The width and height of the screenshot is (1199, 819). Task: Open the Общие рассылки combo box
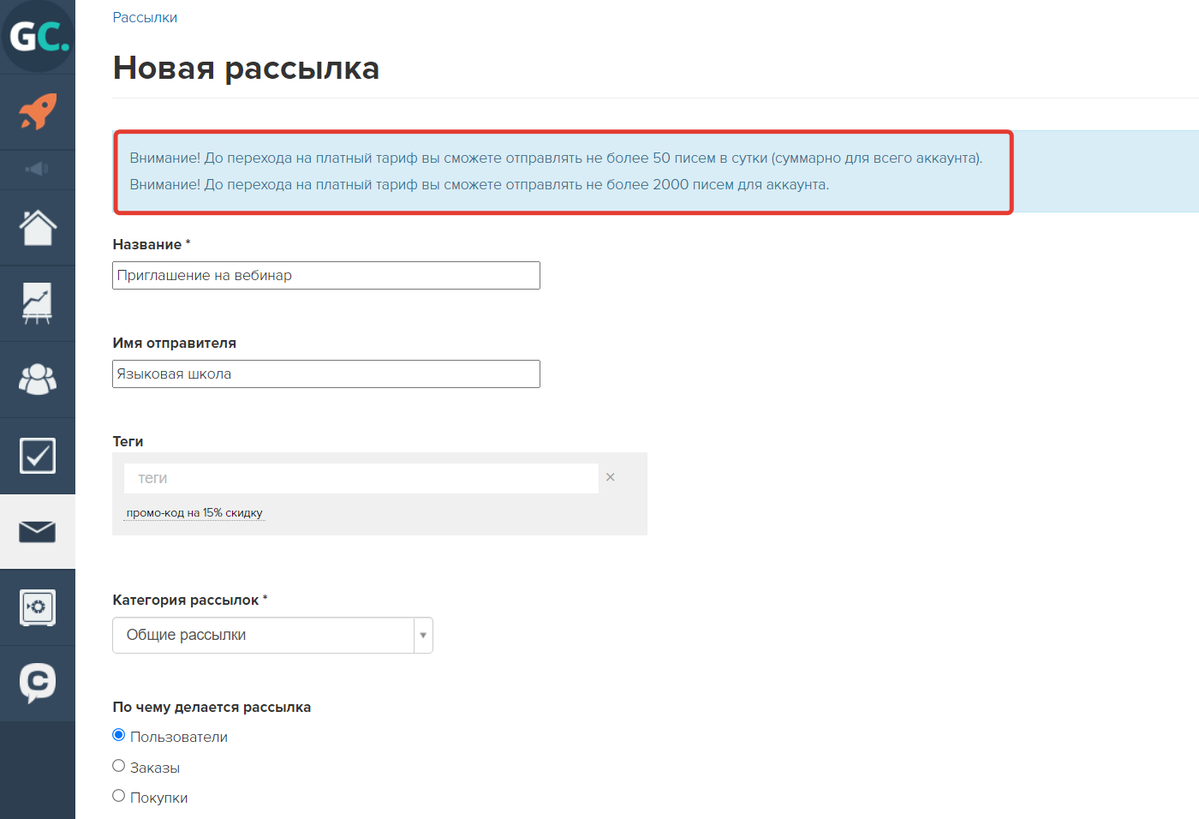(263, 635)
